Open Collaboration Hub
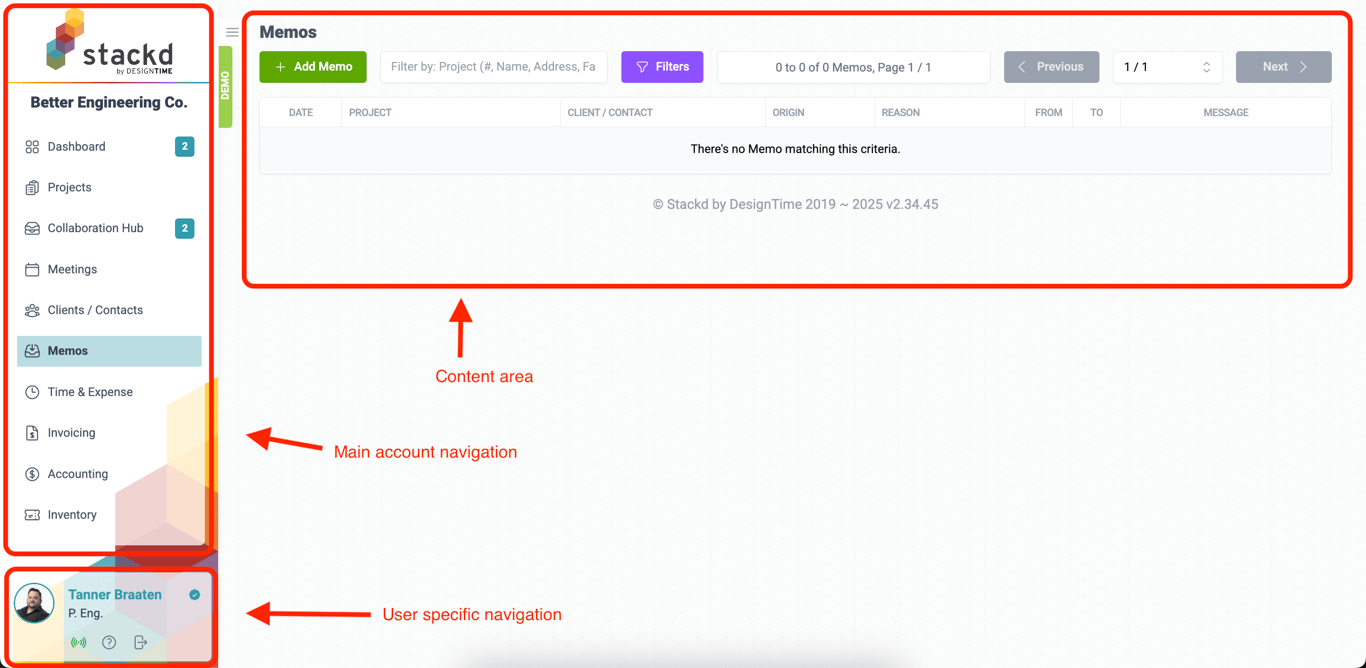Screen dimensions: 1366x668 (x=109, y=229)
